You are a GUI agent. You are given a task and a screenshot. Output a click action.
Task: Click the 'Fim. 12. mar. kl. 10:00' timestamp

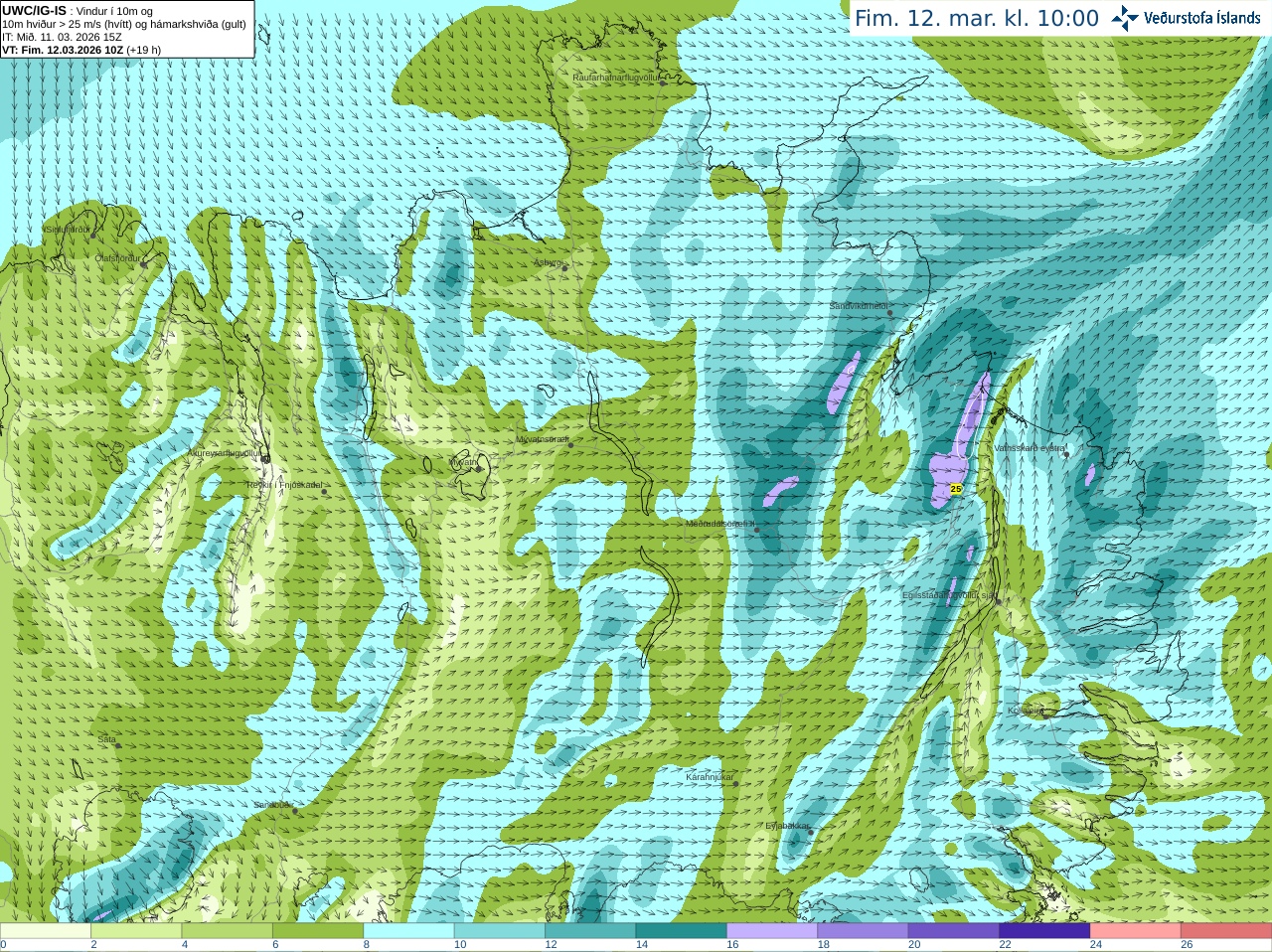point(977,18)
